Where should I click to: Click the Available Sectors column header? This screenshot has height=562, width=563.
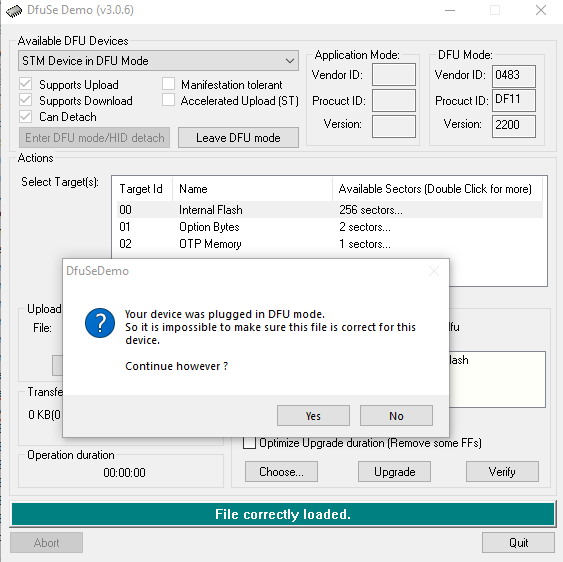coord(437,189)
